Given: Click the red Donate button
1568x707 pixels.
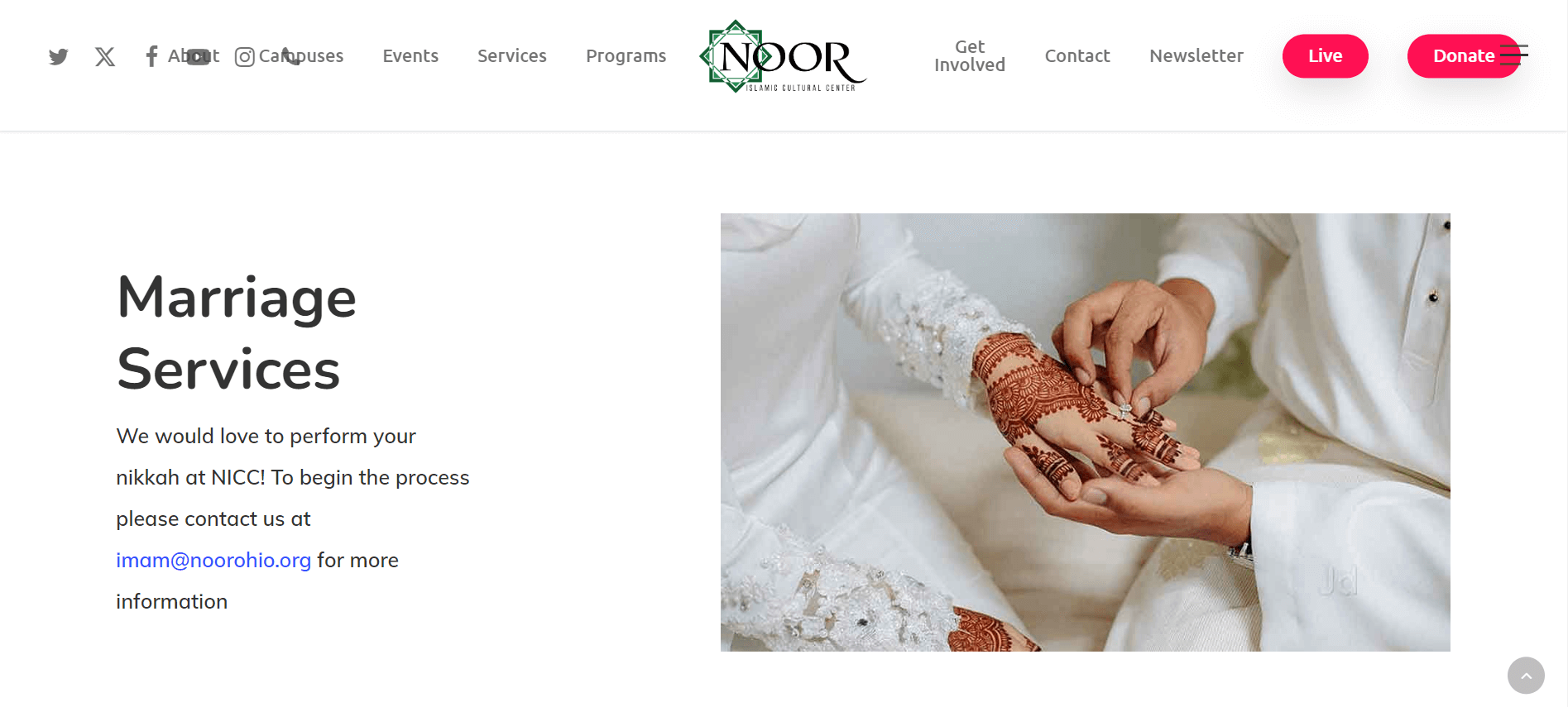Looking at the screenshot, I should coord(1463,56).
